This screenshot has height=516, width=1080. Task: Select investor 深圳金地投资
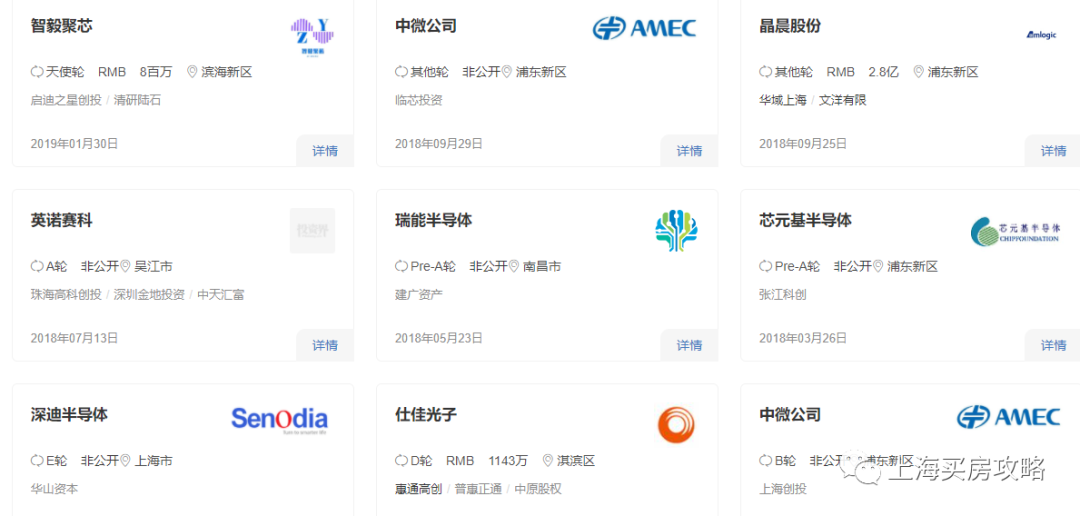tap(149, 295)
